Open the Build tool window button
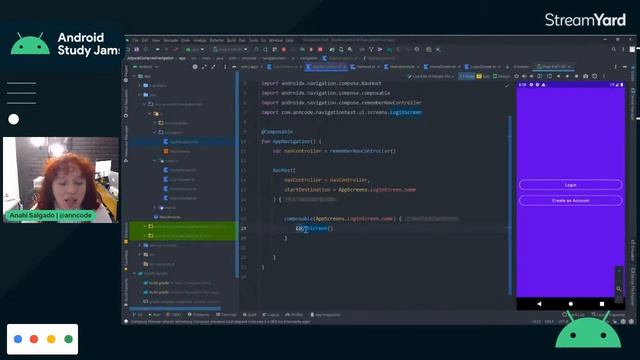640x360 pixels. coord(250,315)
